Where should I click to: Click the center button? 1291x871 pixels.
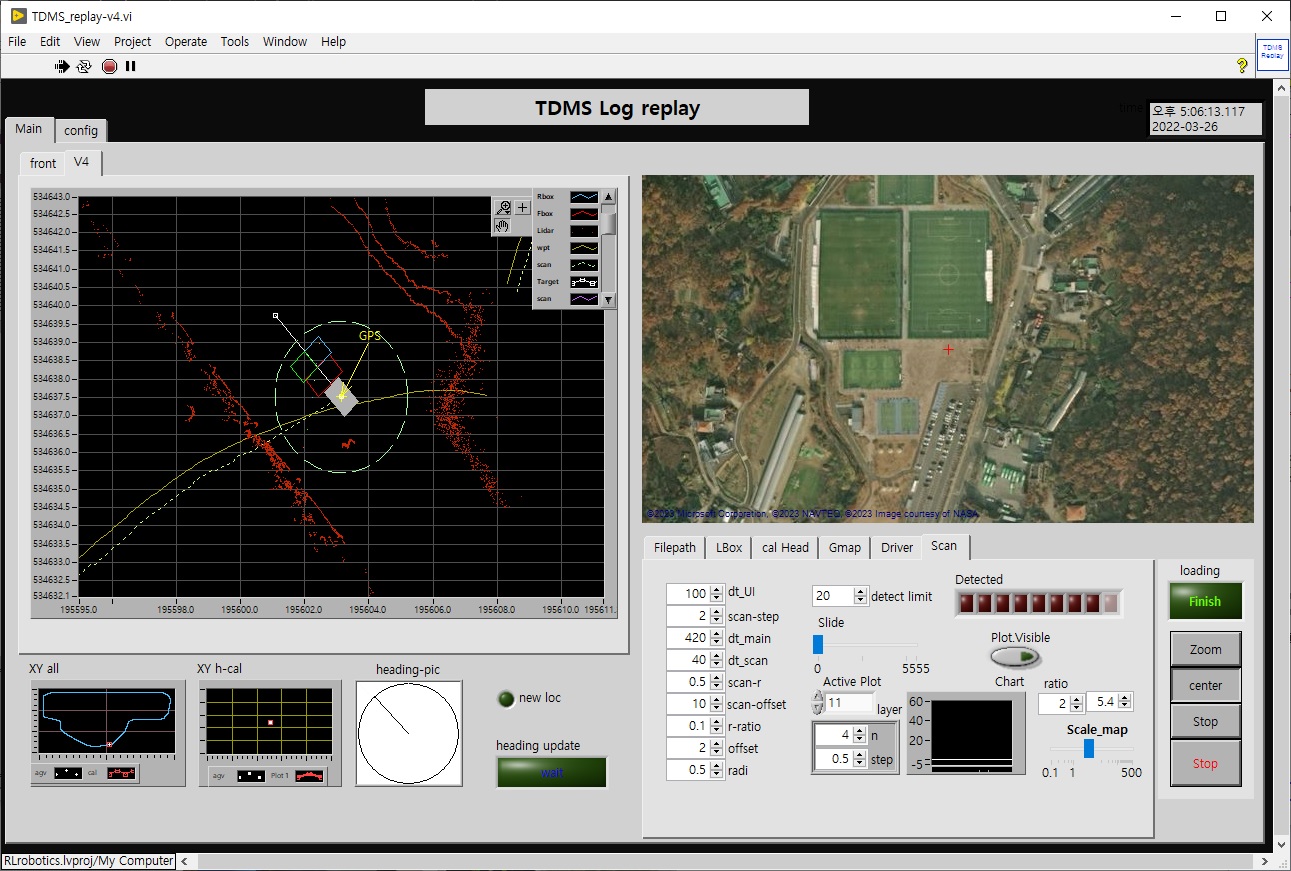[1205, 685]
